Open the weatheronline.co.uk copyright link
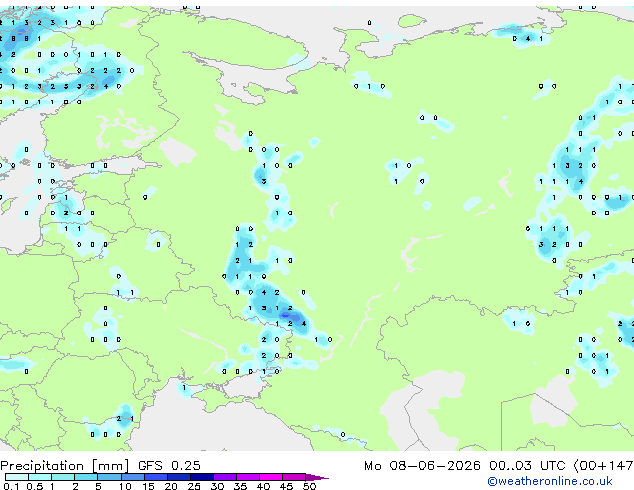This screenshot has width=634, height=490. pos(550,481)
